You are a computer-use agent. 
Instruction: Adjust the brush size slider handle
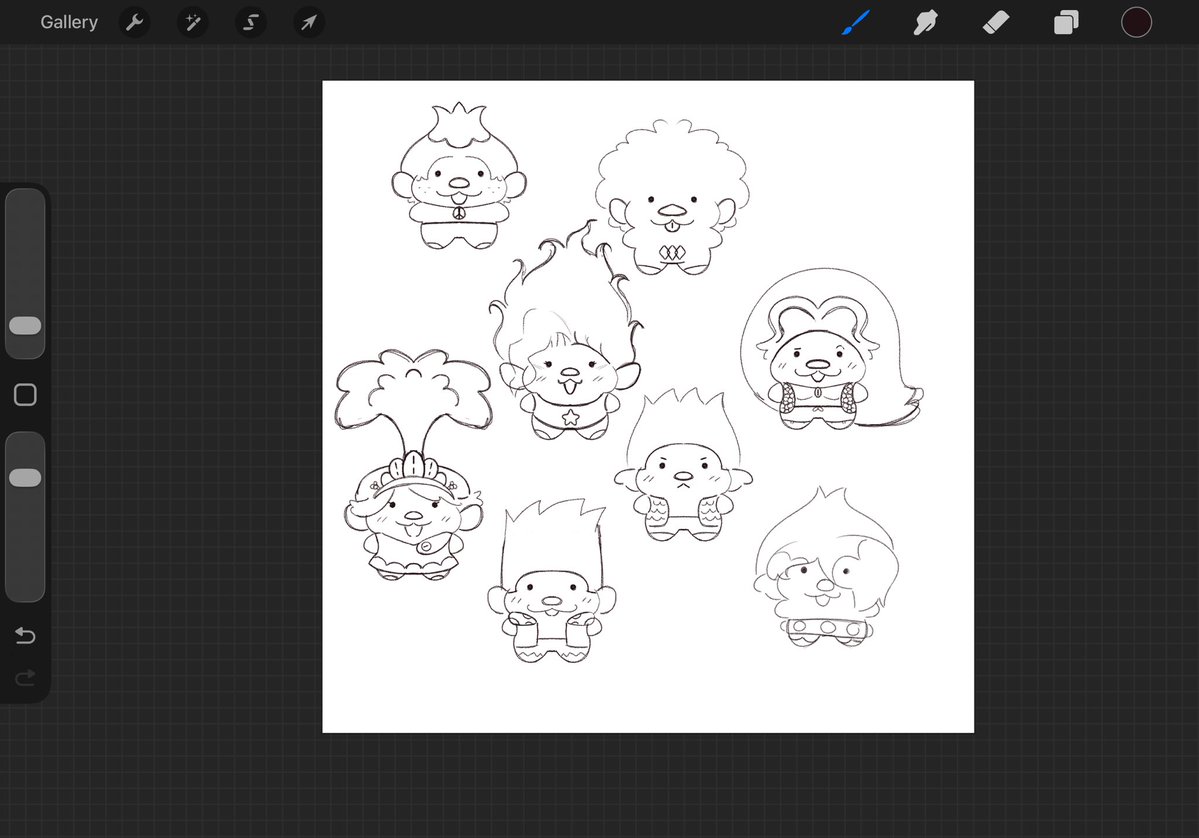pos(25,326)
